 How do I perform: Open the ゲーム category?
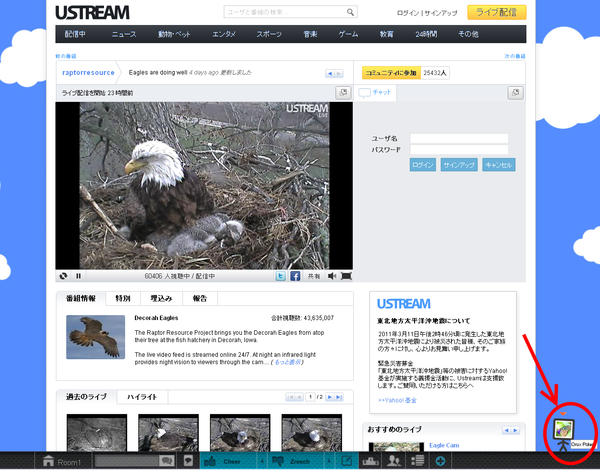pyautogui.click(x=348, y=34)
